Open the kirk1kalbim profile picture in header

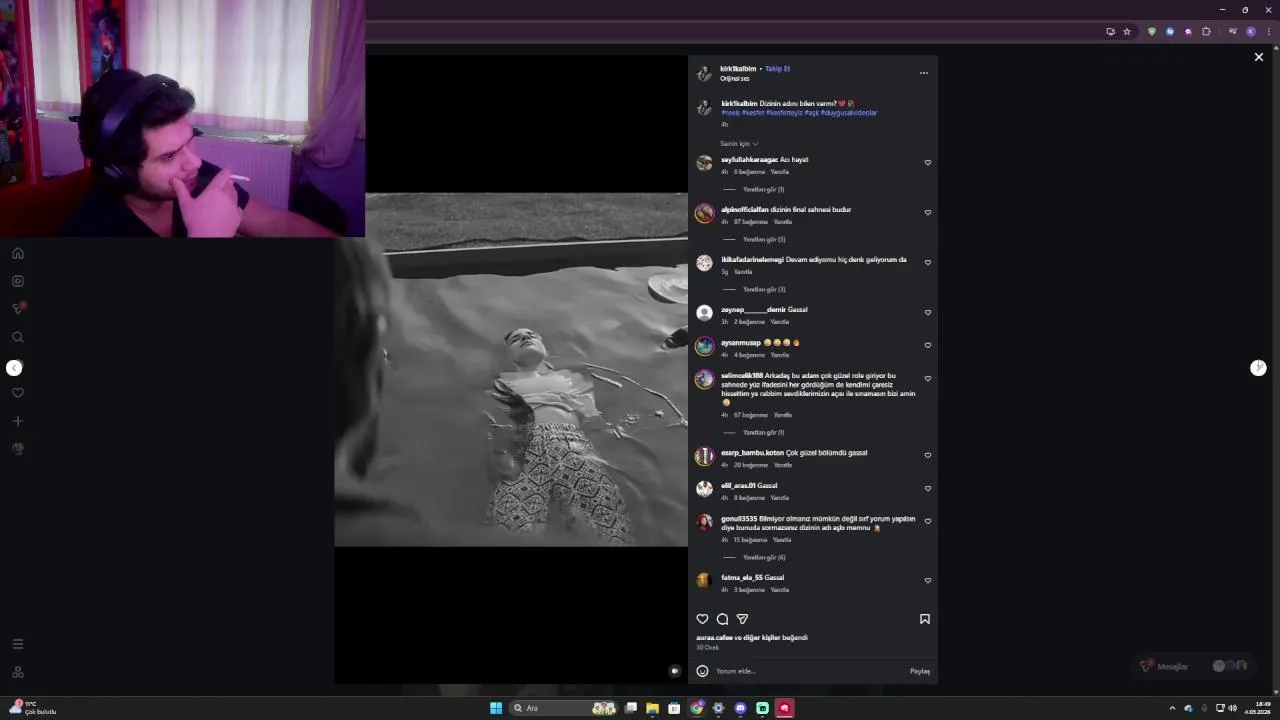pos(704,73)
